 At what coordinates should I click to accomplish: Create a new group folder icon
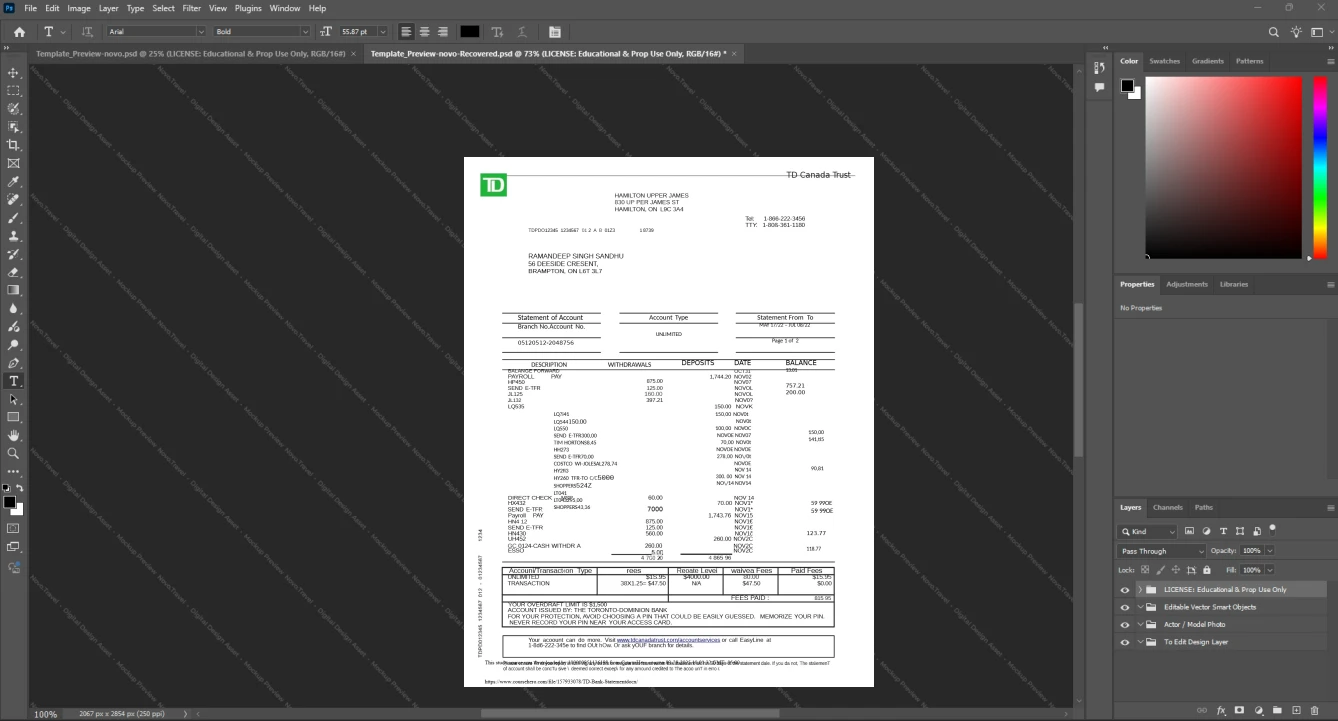(1278, 710)
